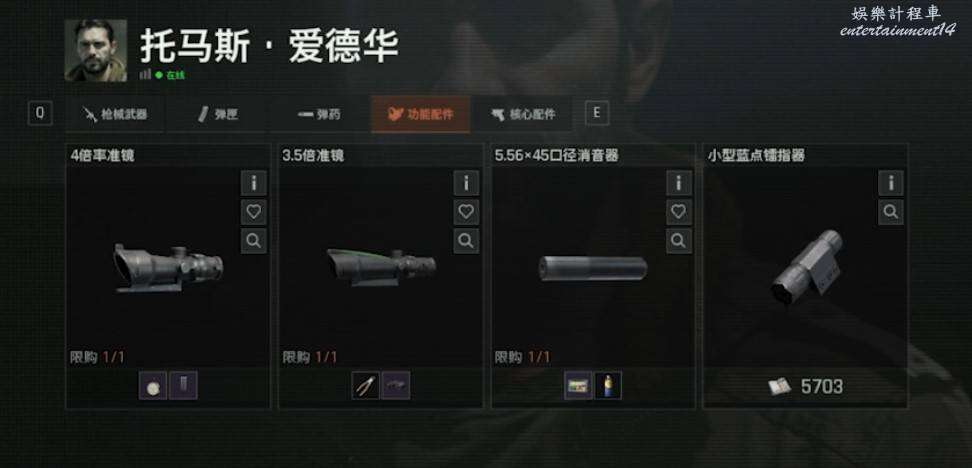
Task: Inspect 4倍率准镜 with magnifier icon
Action: tap(254, 241)
